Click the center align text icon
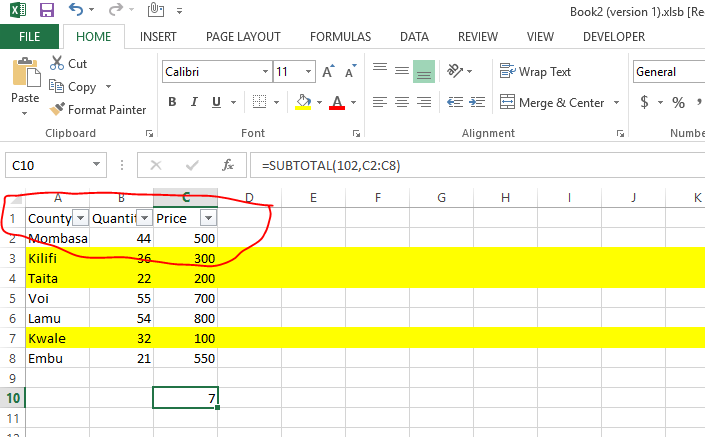The width and height of the screenshot is (705, 437). click(x=401, y=102)
